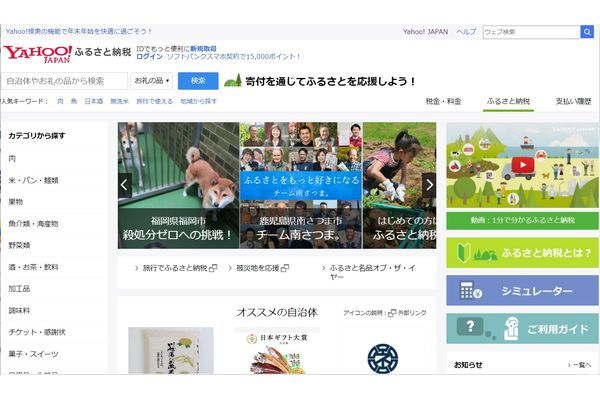600x400 pixels.
Task: Open the ヘルプ link
Action: tap(466, 32)
